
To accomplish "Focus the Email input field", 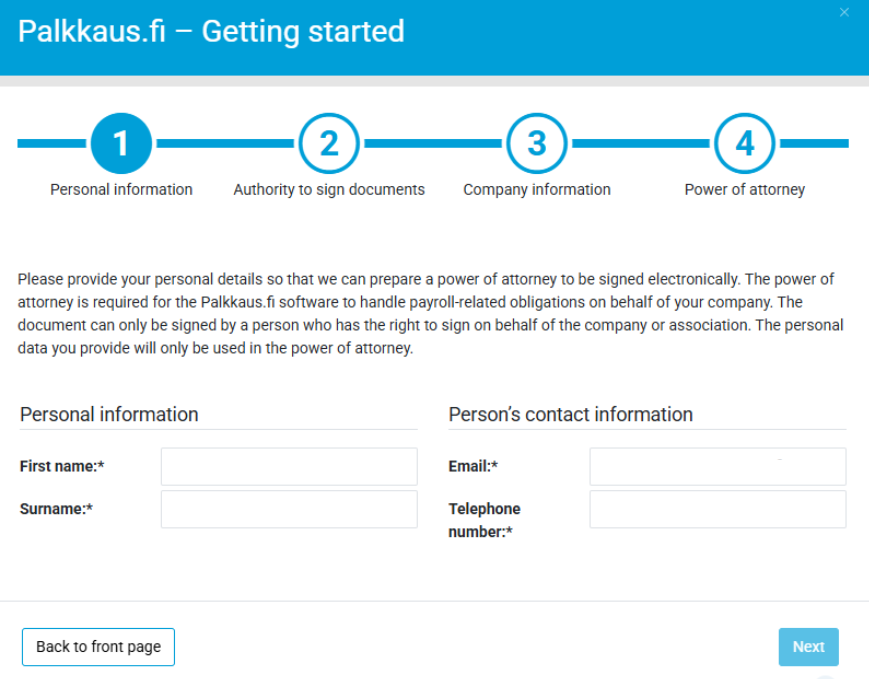I will (717, 466).
